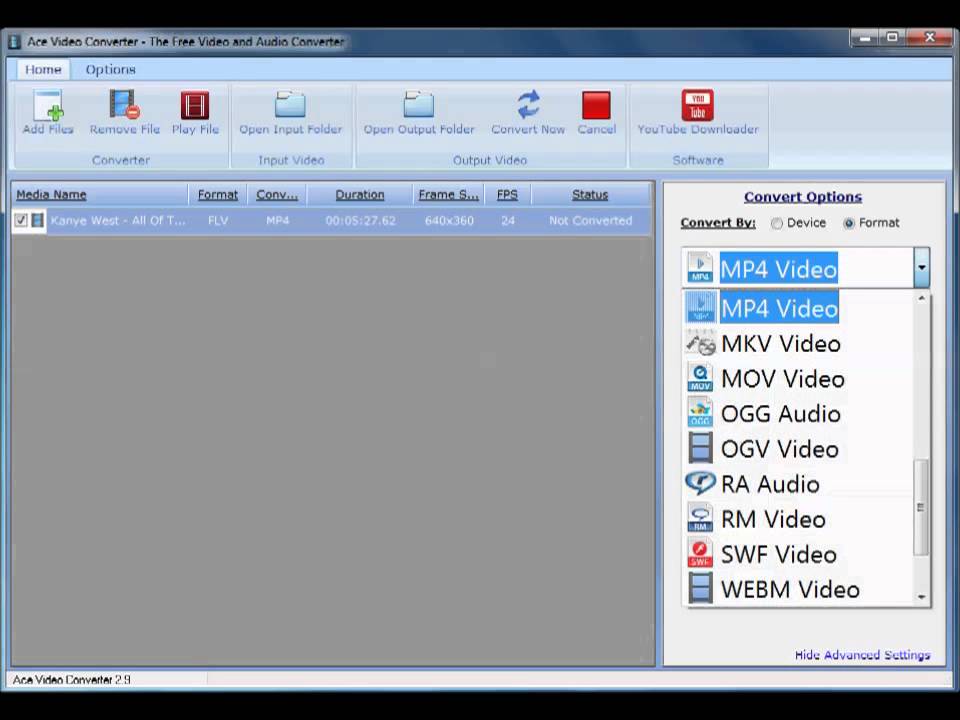
Task: Click the Add Files icon
Action: click(48, 105)
